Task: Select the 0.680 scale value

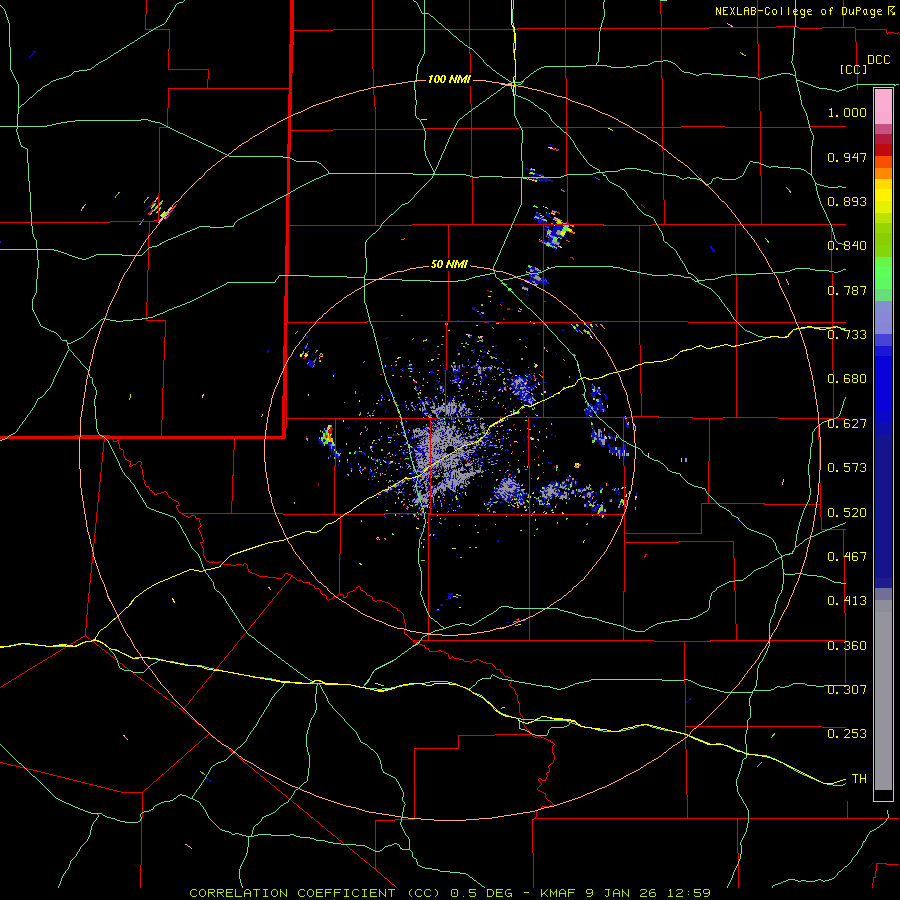Action: pos(847,379)
